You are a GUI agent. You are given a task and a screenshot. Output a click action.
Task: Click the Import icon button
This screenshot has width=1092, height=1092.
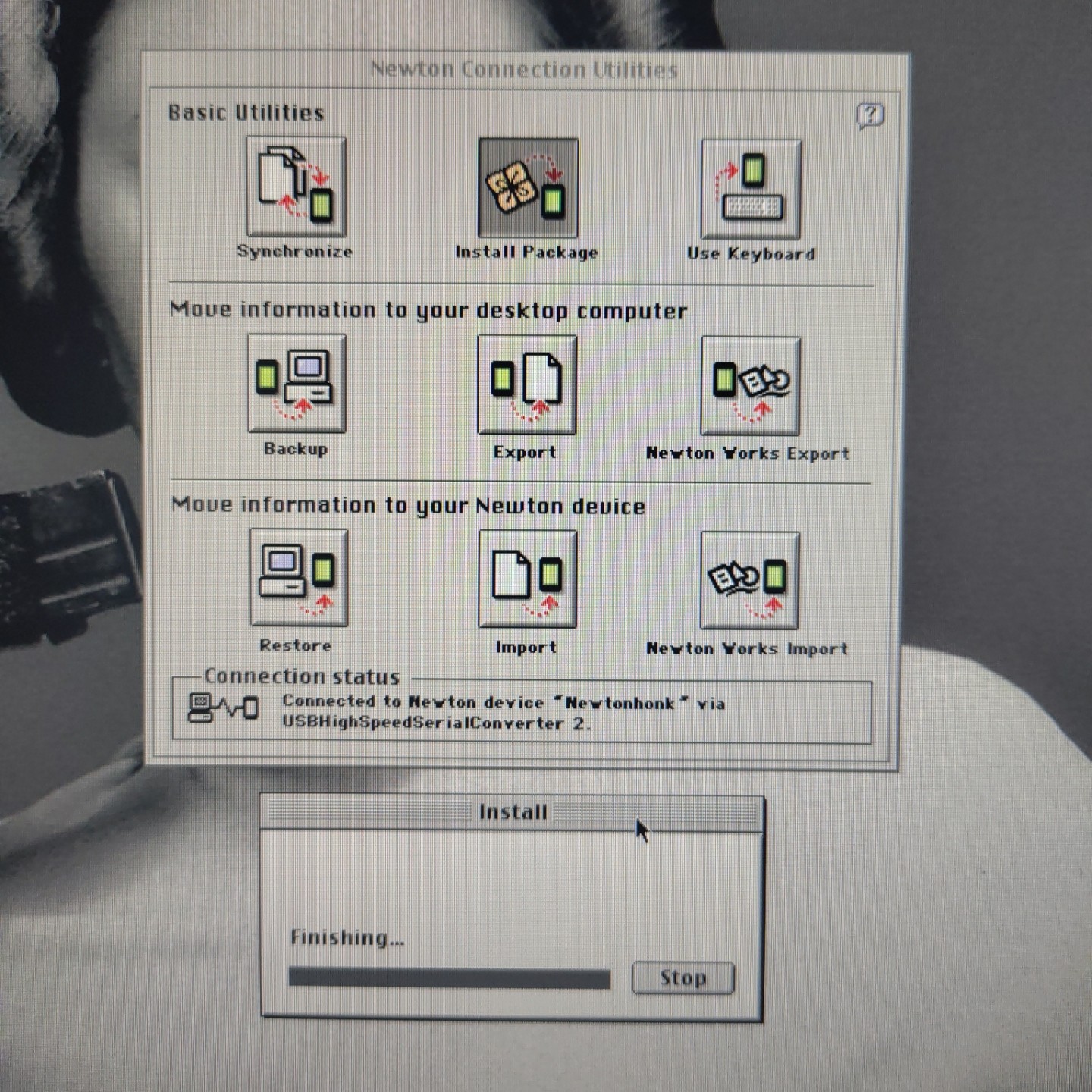pyautogui.click(x=528, y=579)
